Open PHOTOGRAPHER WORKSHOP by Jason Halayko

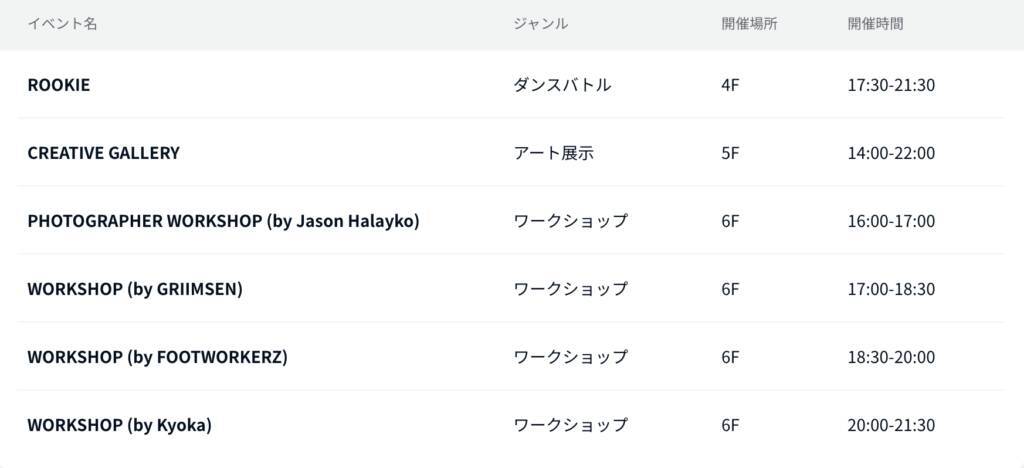point(223,221)
